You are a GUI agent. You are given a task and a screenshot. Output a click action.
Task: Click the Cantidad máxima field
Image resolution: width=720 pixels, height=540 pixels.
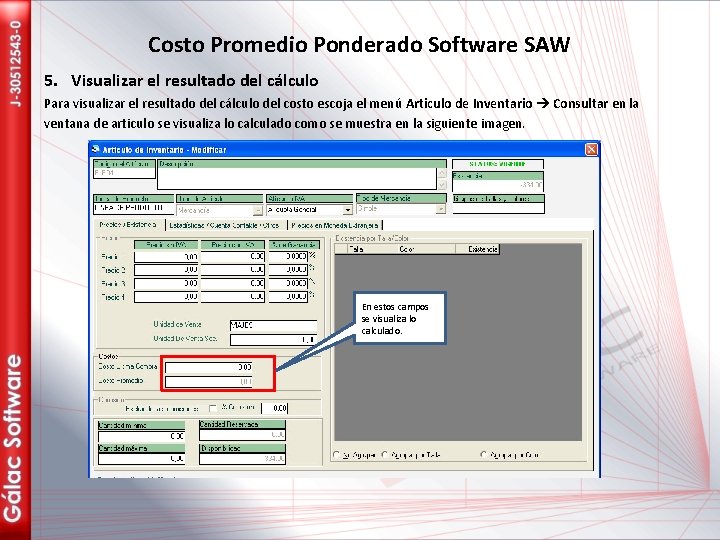pyautogui.click(x=141, y=458)
